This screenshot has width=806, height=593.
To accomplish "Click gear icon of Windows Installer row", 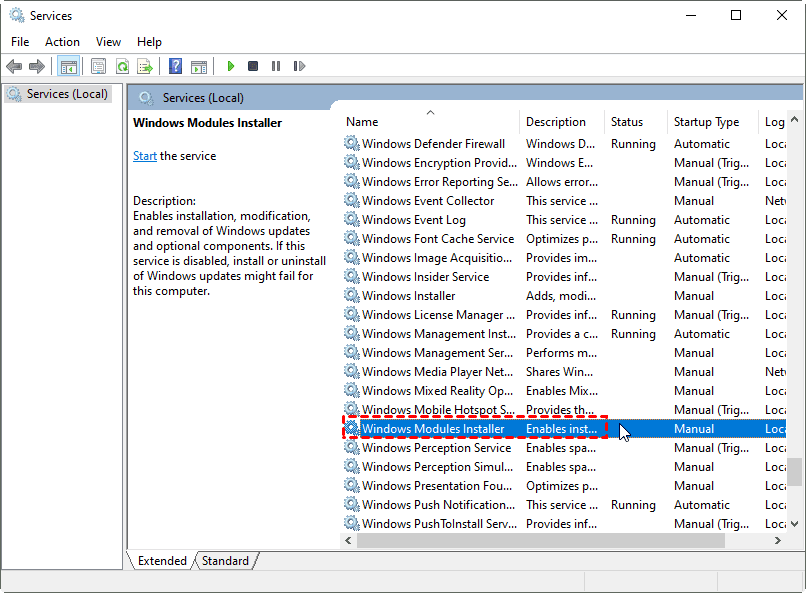I will coord(352,295).
